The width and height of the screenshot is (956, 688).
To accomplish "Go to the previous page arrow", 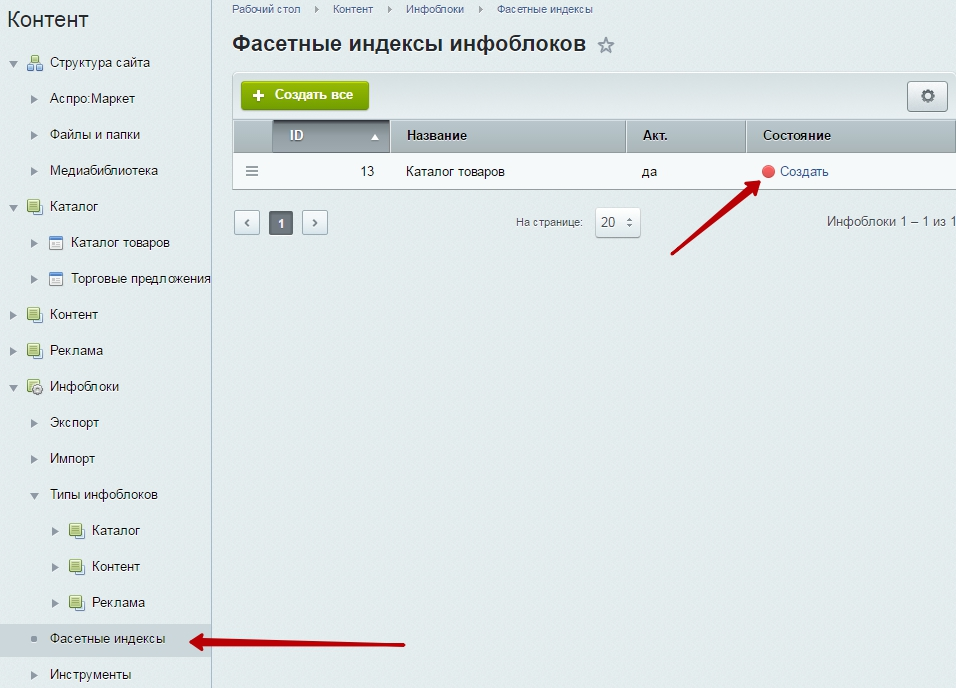I will (x=247, y=222).
